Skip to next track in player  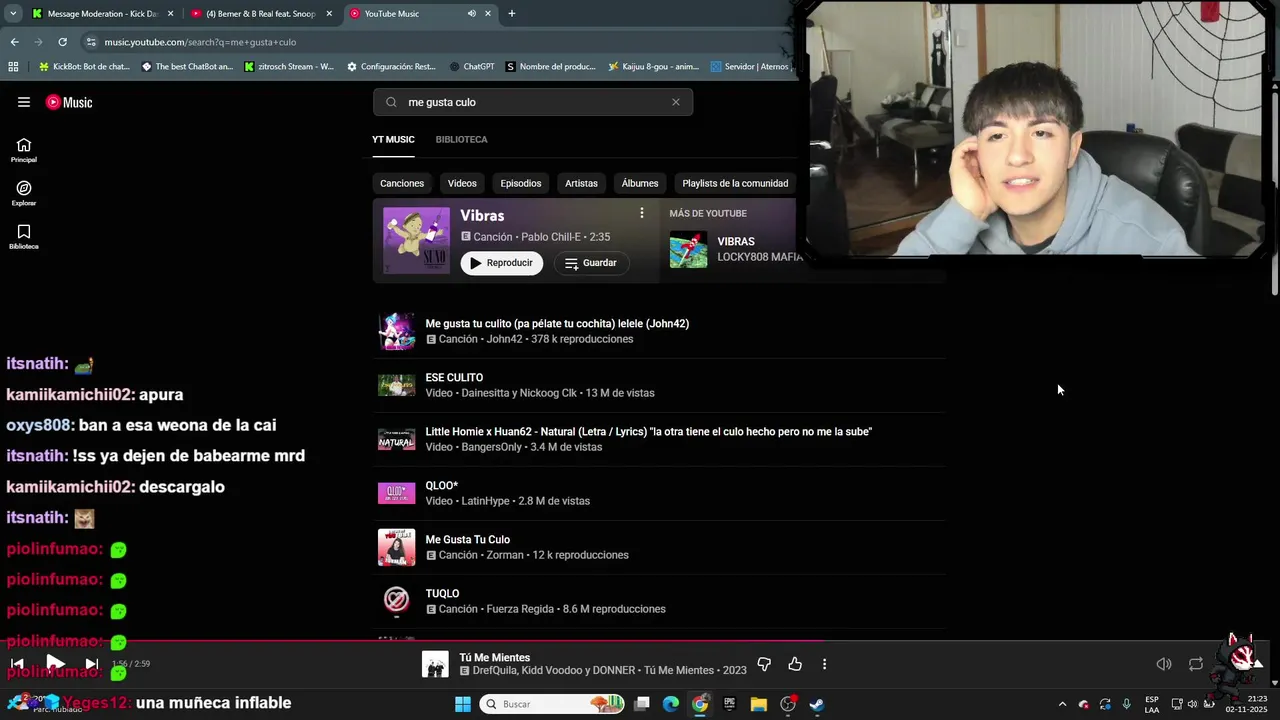(91, 663)
